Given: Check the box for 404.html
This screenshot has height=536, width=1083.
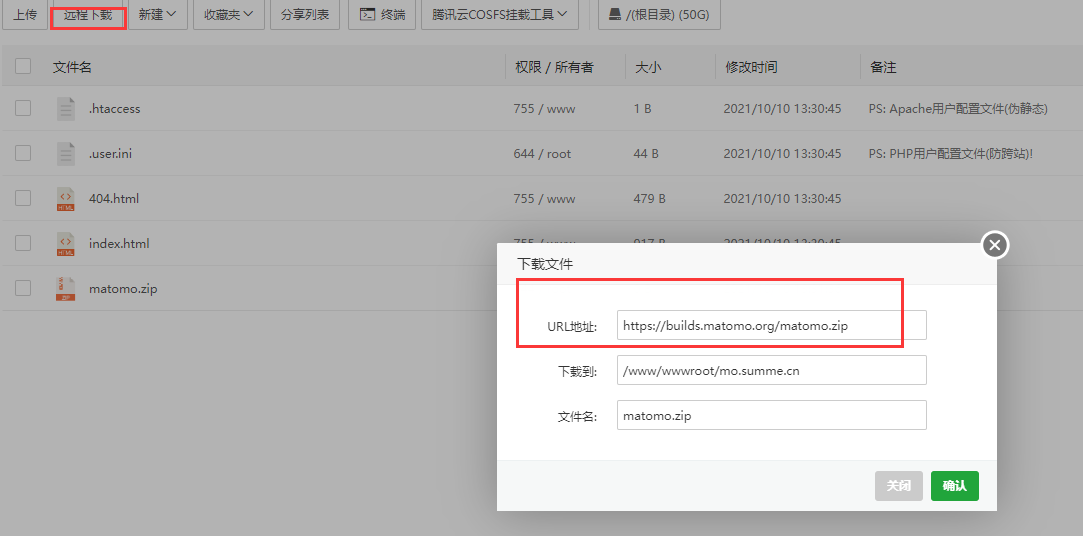Looking at the screenshot, I should point(23,198).
